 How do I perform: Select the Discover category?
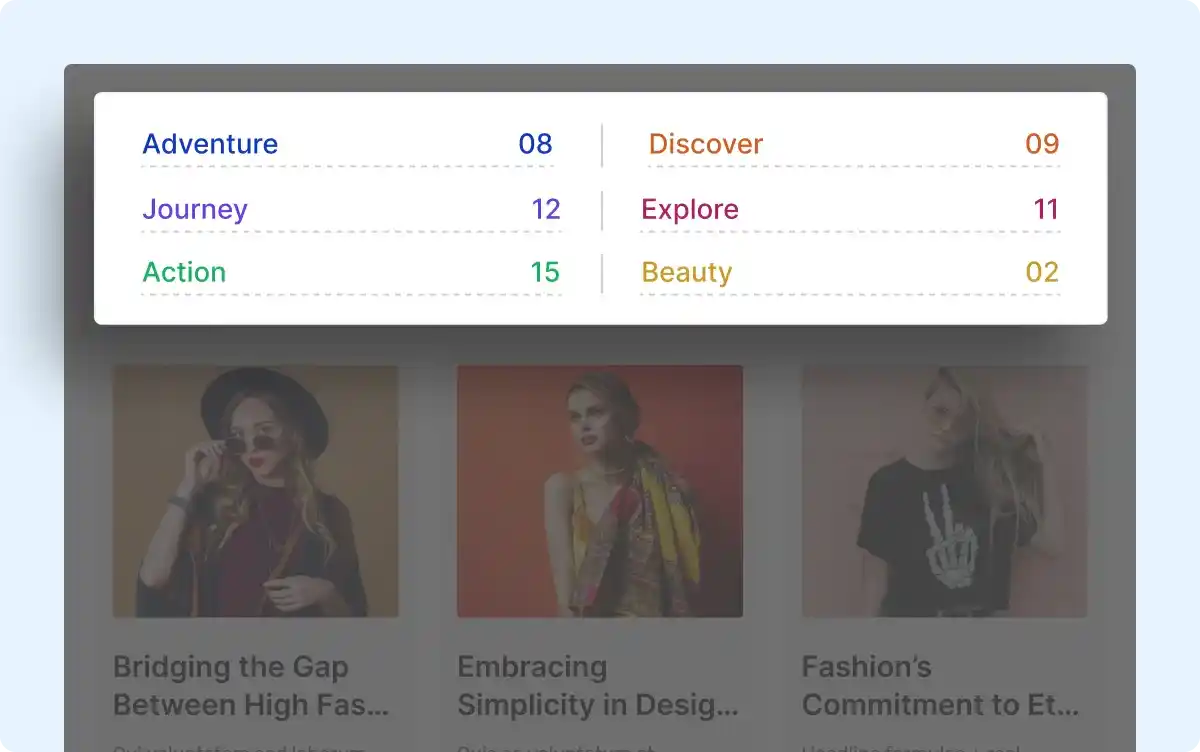point(705,144)
